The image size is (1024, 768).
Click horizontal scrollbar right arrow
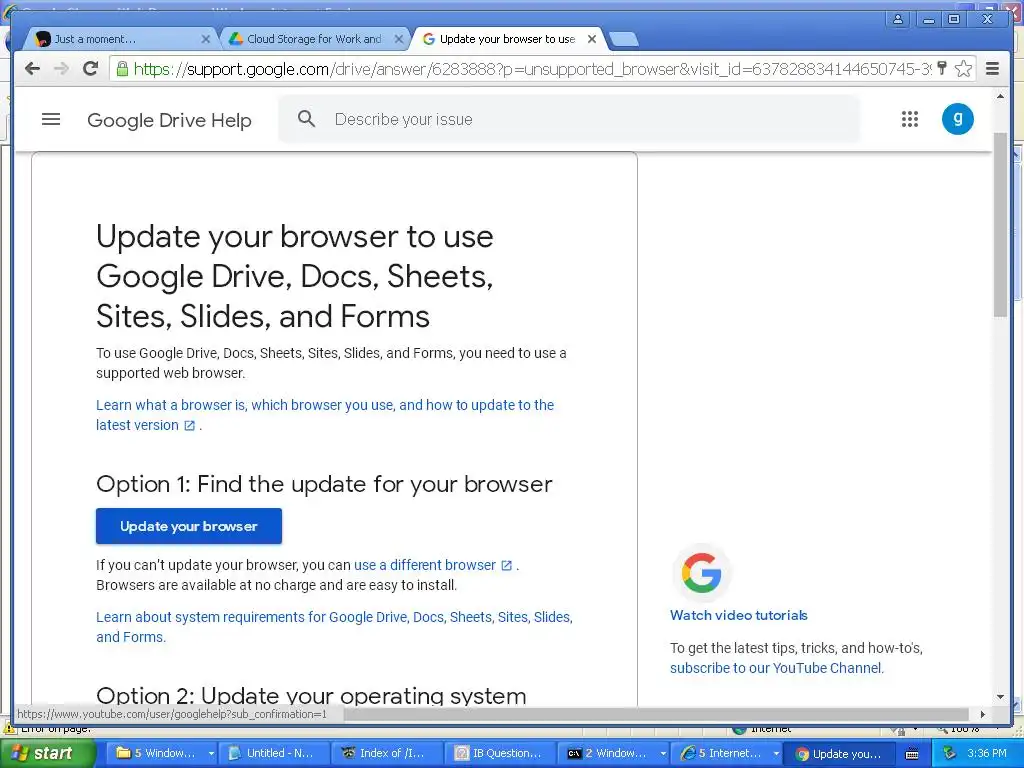tap(983, 714)
